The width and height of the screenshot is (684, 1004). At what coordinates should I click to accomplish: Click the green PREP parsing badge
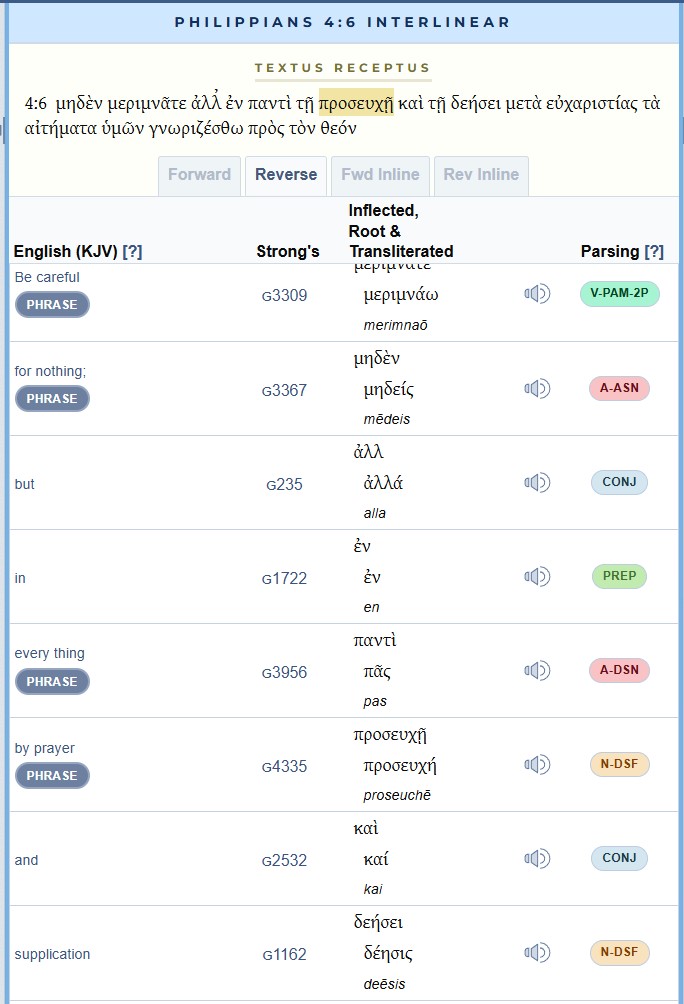619,576
